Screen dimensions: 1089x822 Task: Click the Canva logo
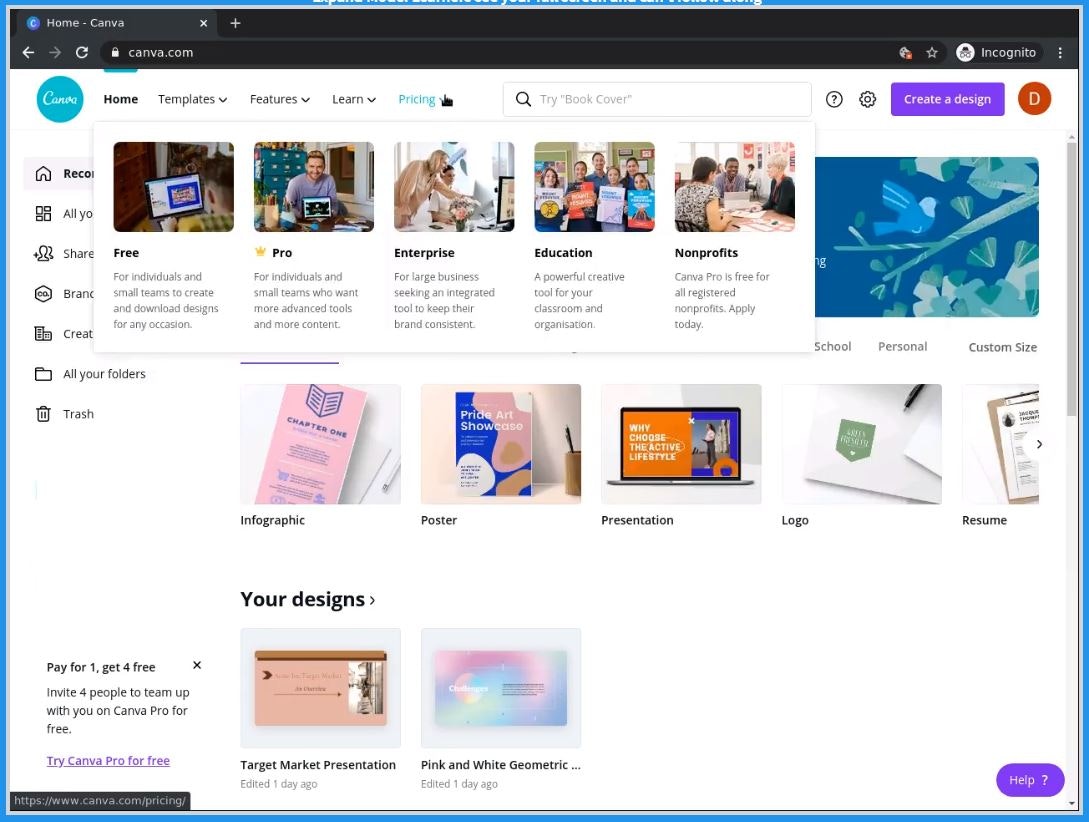[60, 99]
